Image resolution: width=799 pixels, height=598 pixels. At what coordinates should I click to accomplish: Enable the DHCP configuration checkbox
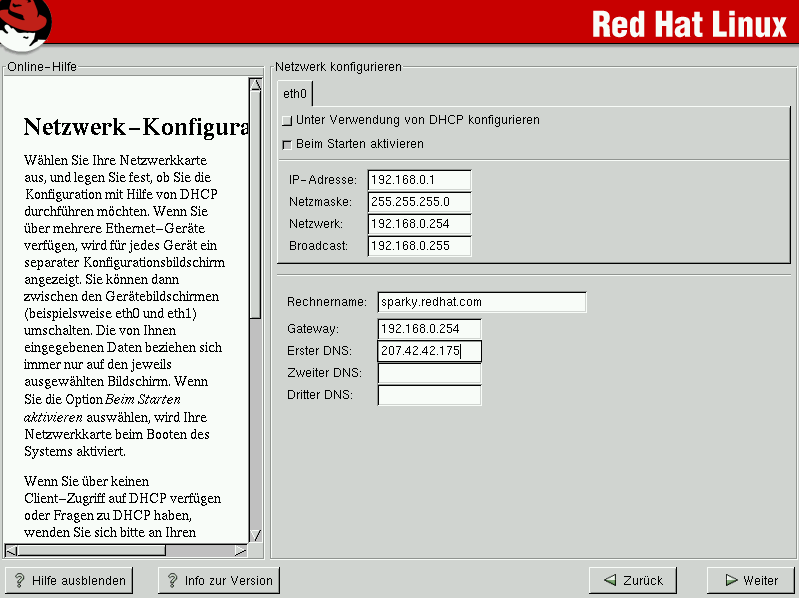click(x=287, y=121)
